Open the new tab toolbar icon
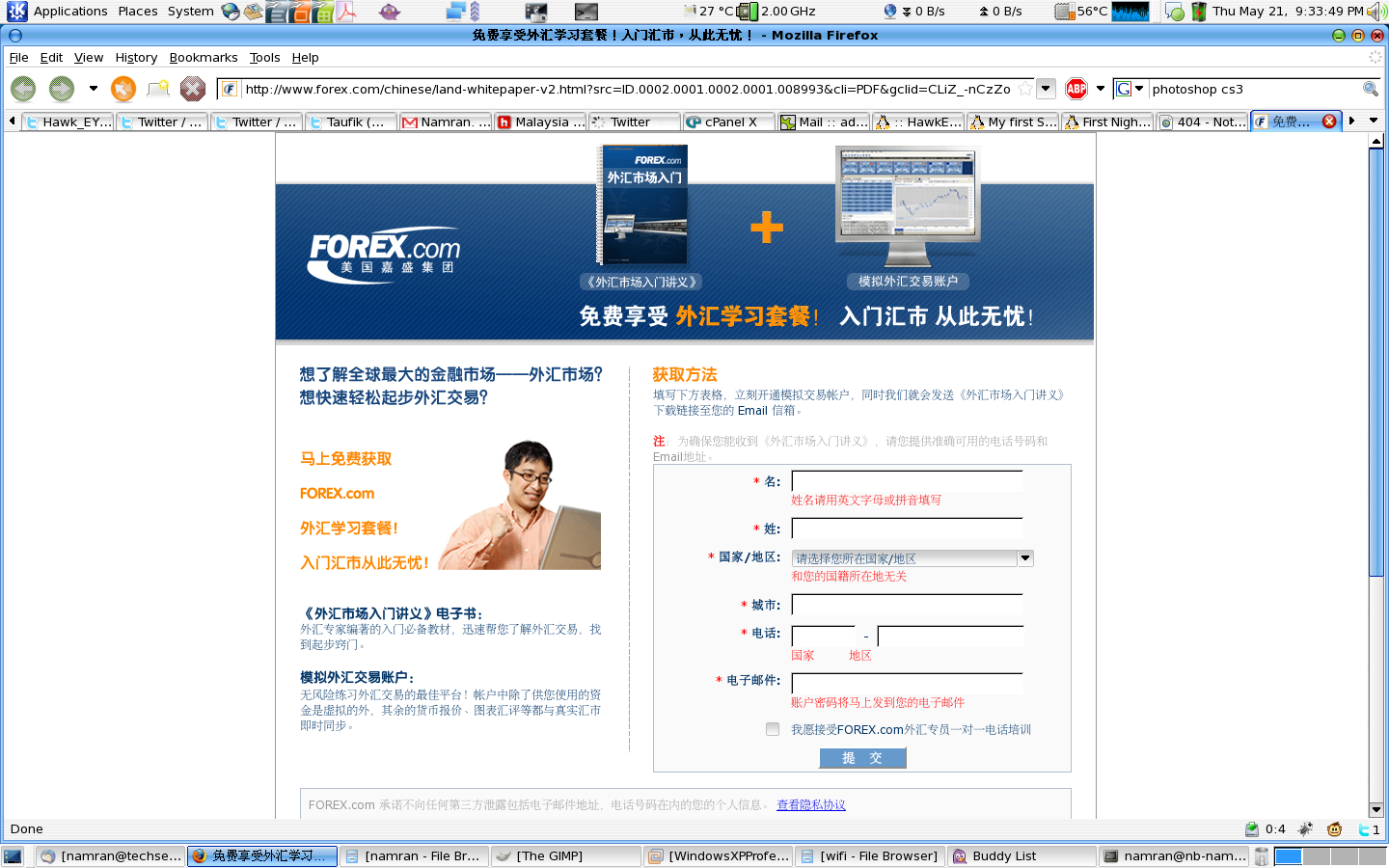This screenshot has width=1389, height=868. [158, 89]
